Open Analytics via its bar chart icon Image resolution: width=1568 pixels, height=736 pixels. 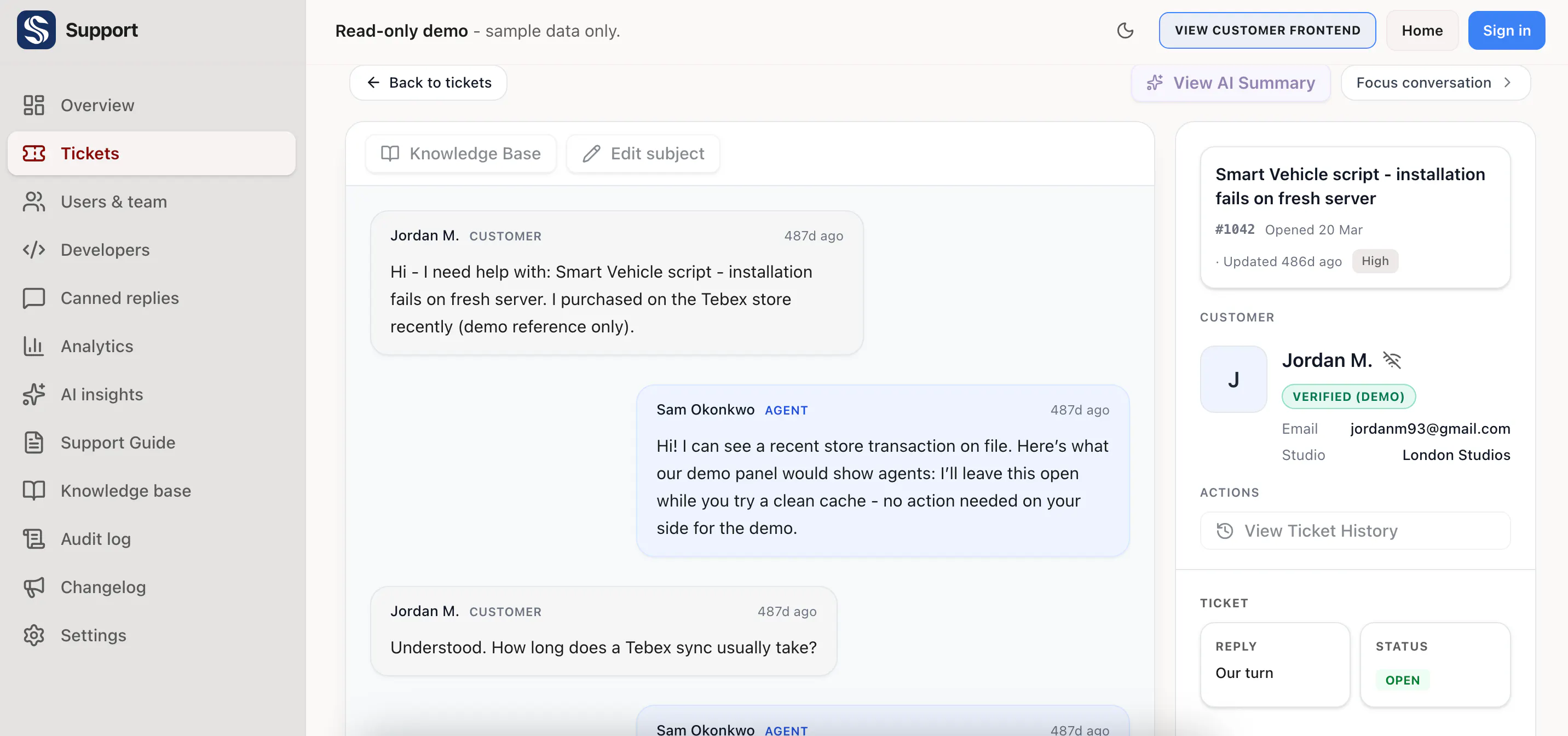coord(33,346)
